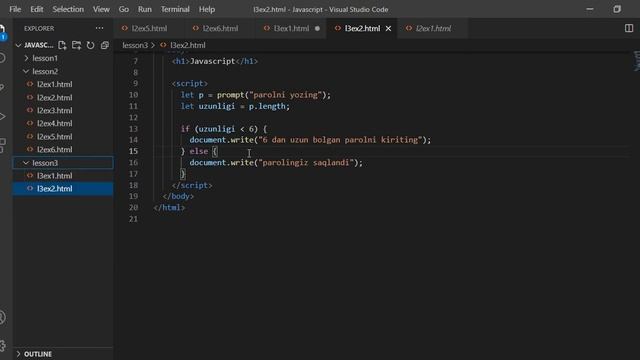The image size is (640, 360).
Task: Switch to the l2ex6.html editor tab
Action: pos(220,28)
